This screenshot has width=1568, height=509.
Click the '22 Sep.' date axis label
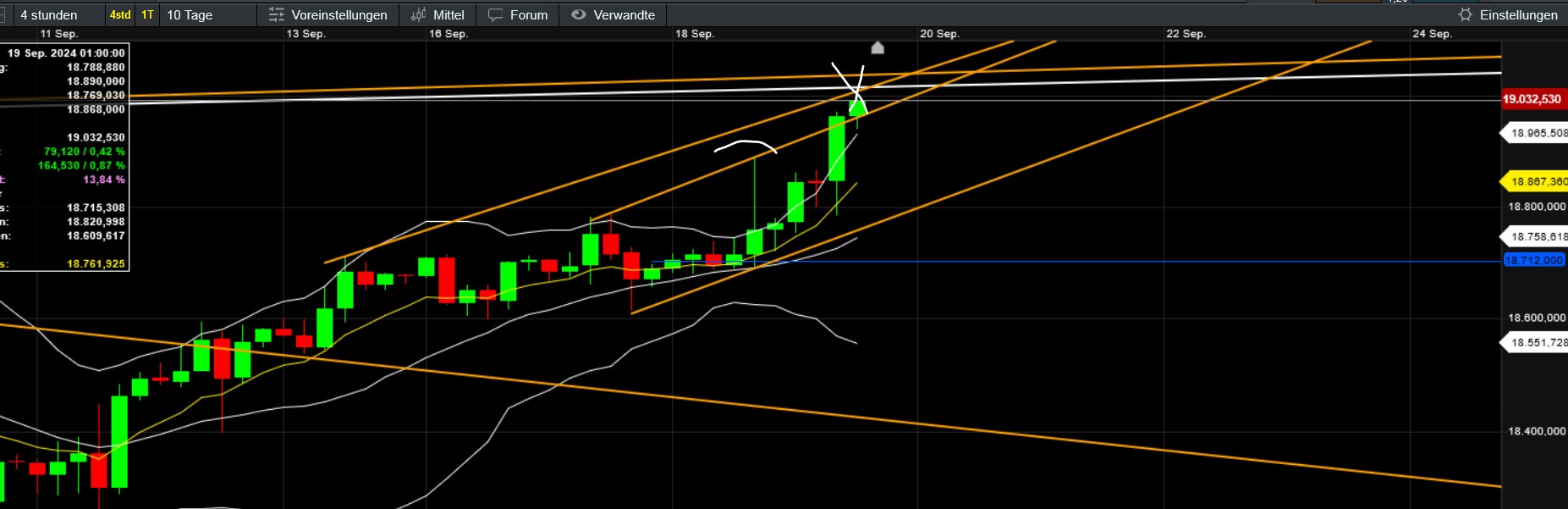[x=1186, y=34]
